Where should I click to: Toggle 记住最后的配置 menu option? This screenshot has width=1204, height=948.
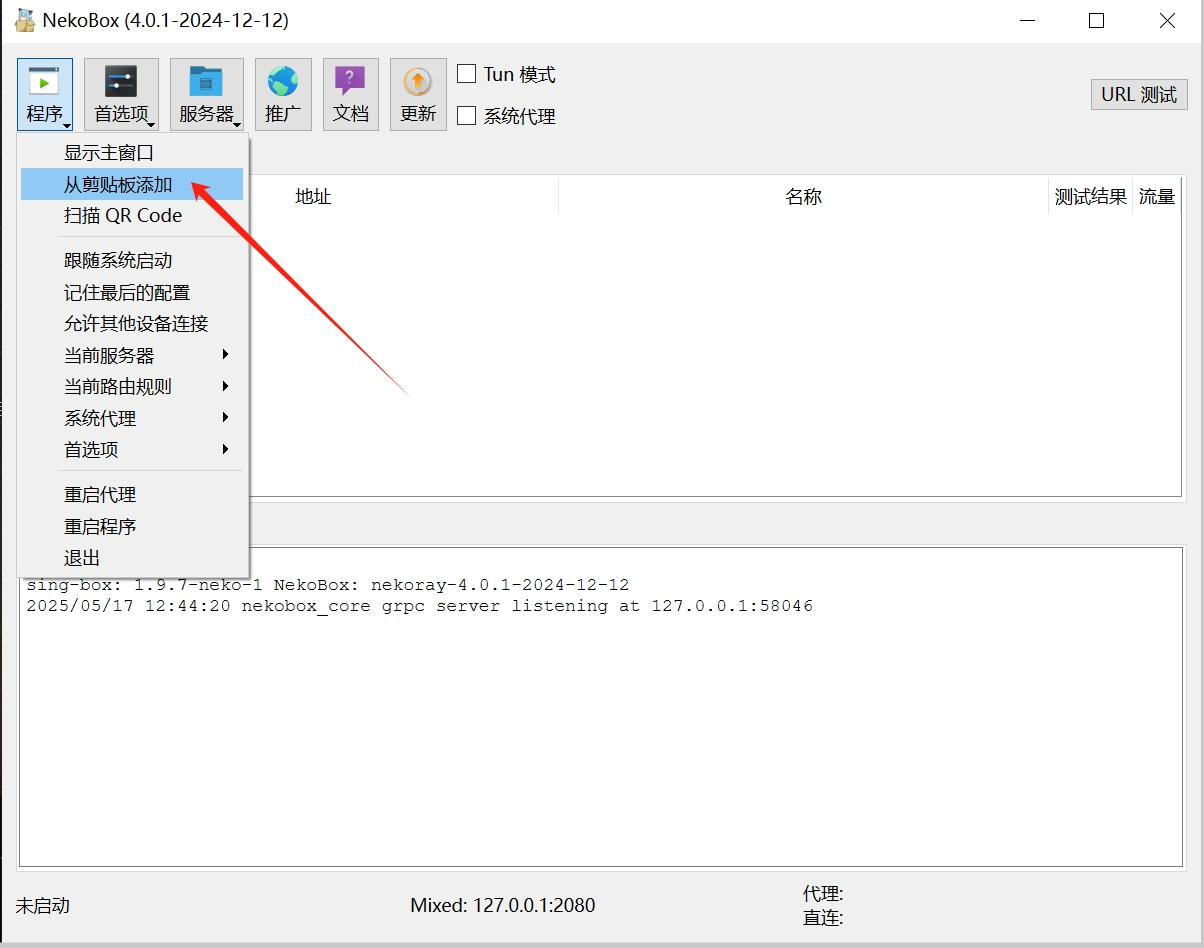(132, 292)
